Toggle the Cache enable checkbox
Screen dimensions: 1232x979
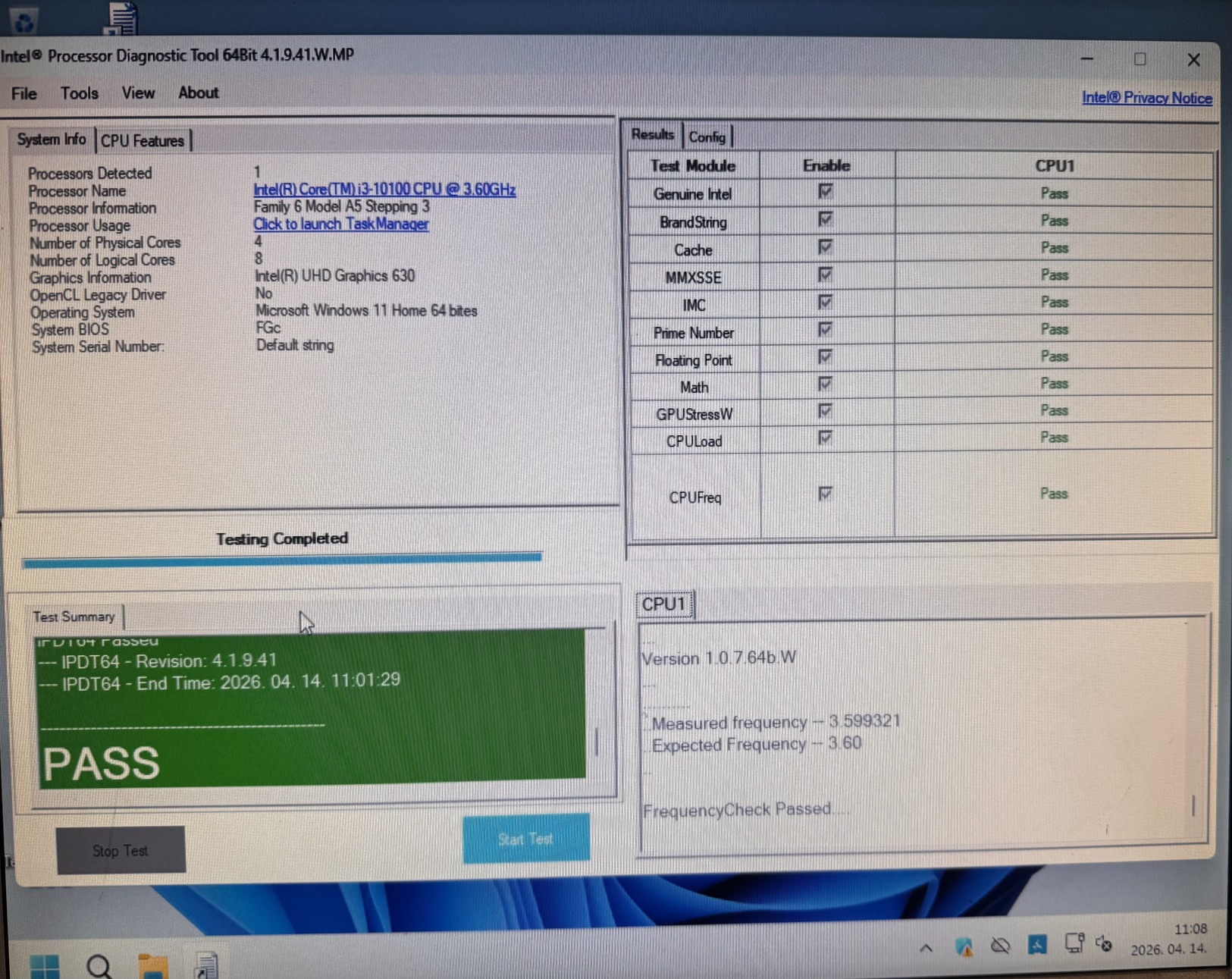(826, 246)
